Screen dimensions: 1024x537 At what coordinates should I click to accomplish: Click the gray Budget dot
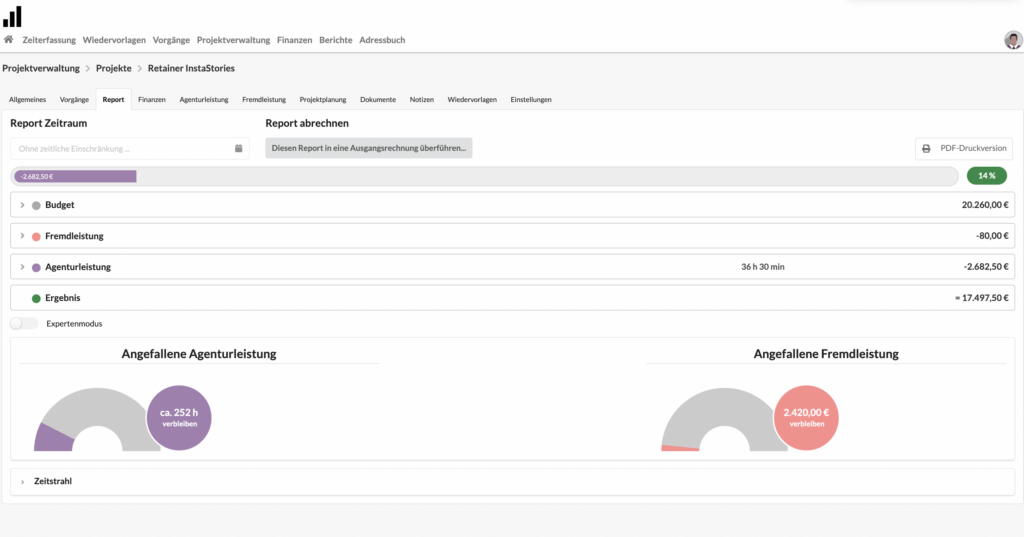[x=36, y=205]
